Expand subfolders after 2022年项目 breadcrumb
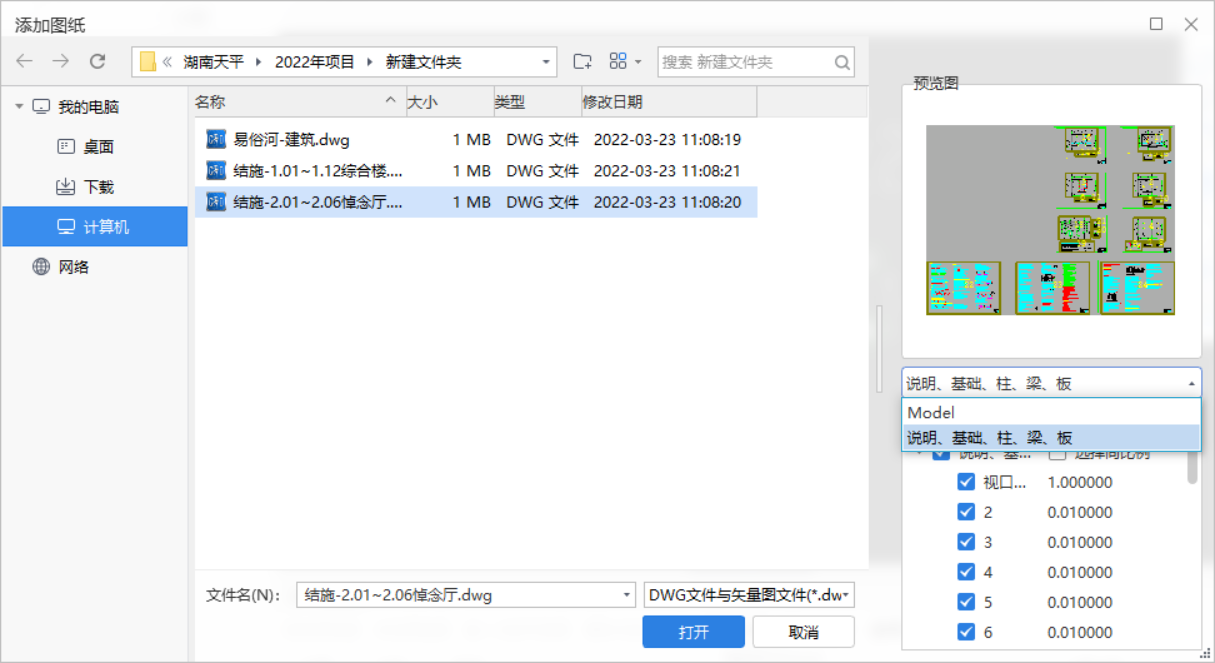1215x663 pixels. [x=369, y=62]
